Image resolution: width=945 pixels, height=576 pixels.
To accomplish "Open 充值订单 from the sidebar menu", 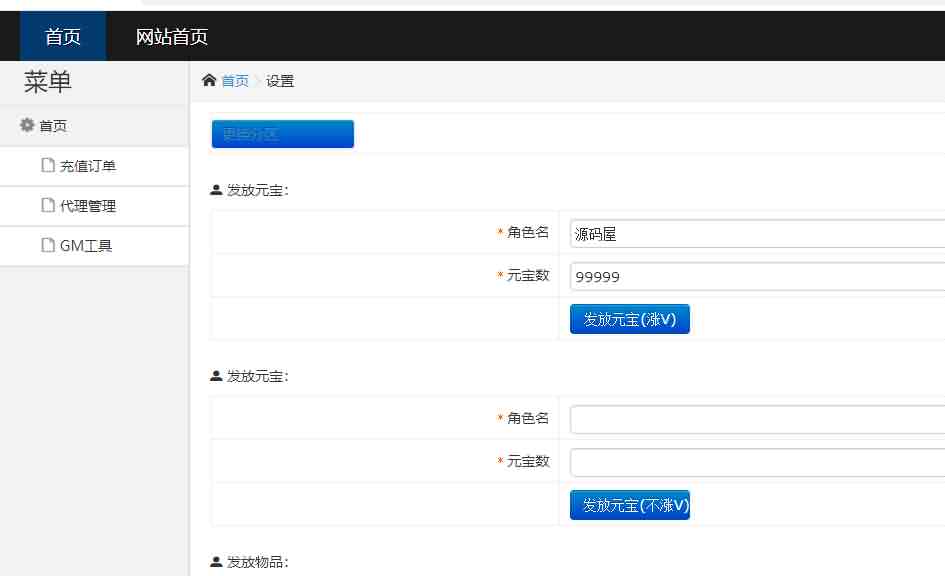I will pyautogui.click(x=90, y=165).
